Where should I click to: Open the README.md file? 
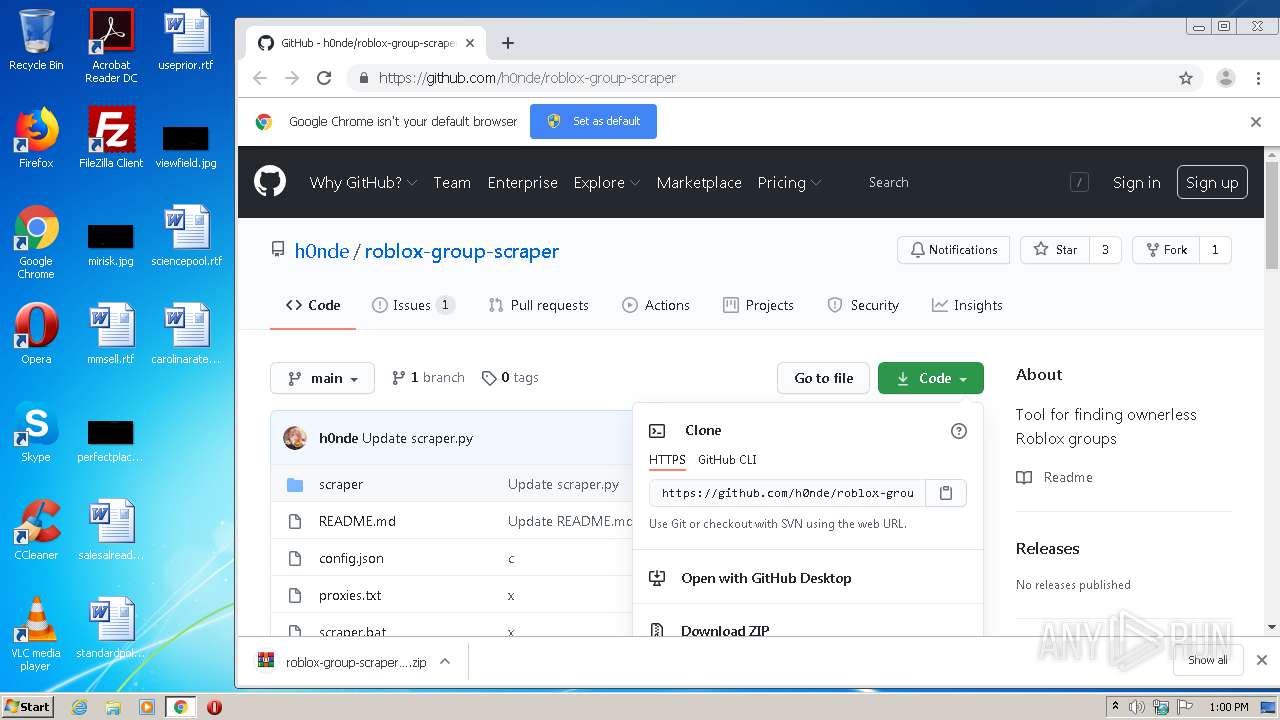(357, 521)
